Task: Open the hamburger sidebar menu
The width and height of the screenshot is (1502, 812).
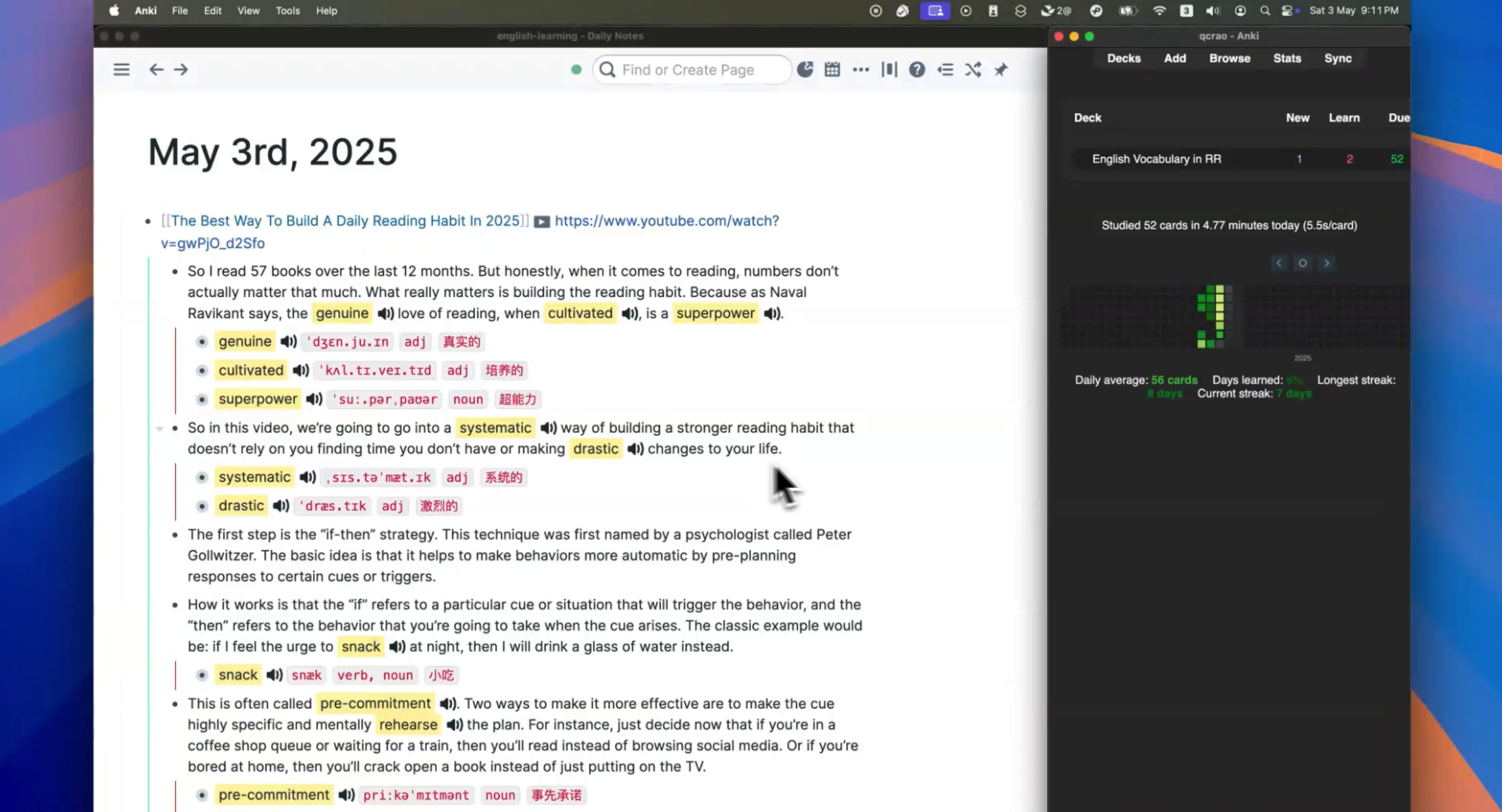Action: click(x=121, y=69)
